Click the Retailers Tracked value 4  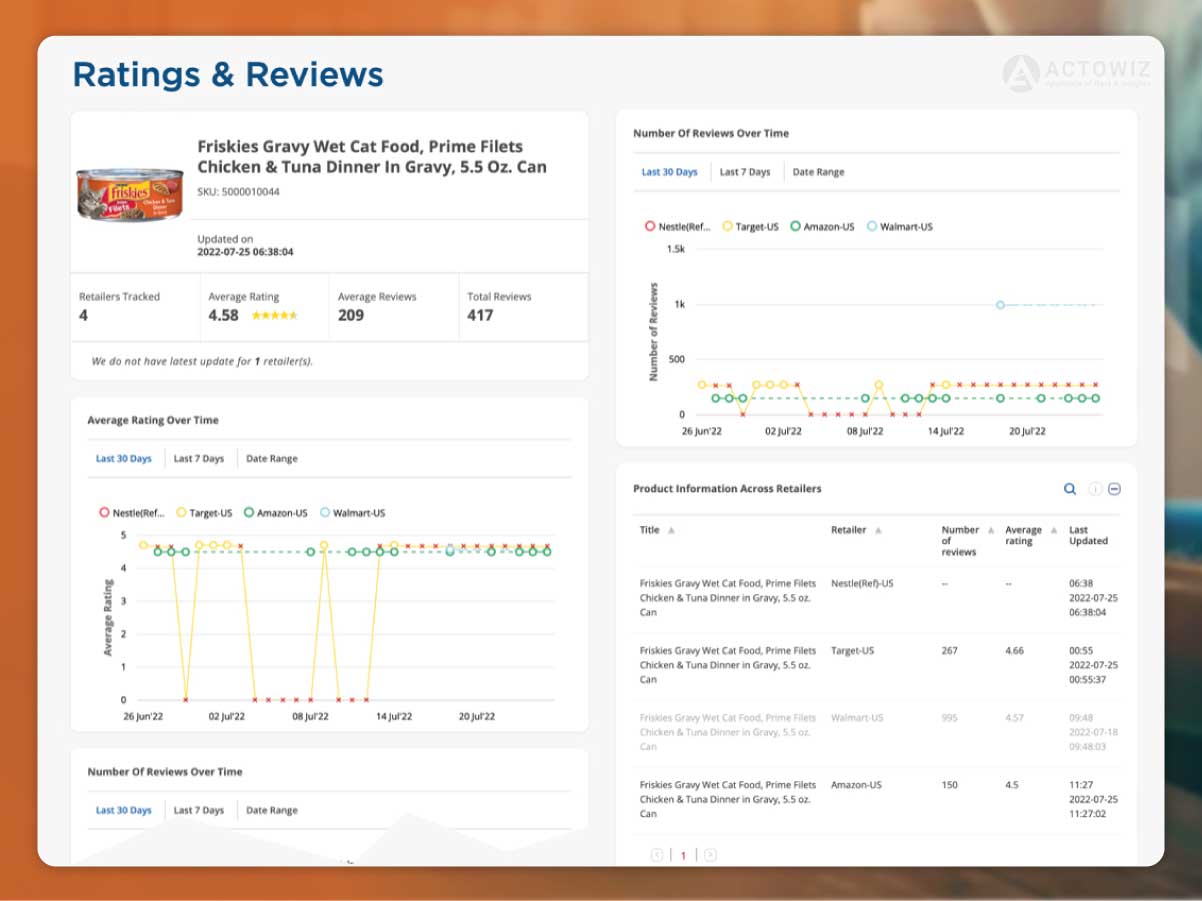[83, 315]
